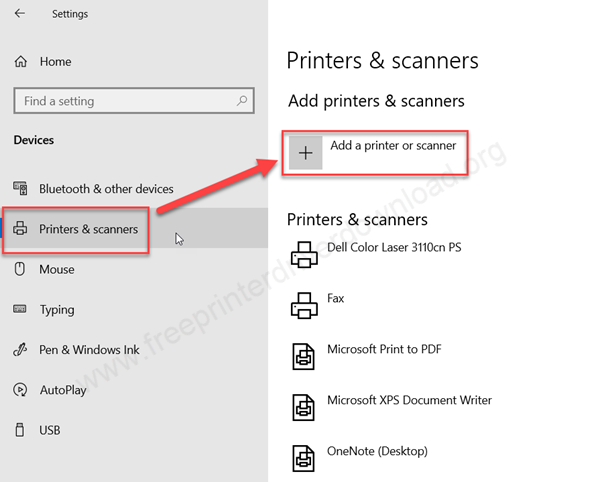The image size is (600, 482).
Task: Click the Microsoft Print to PDF icon
Action: point(304,356)
